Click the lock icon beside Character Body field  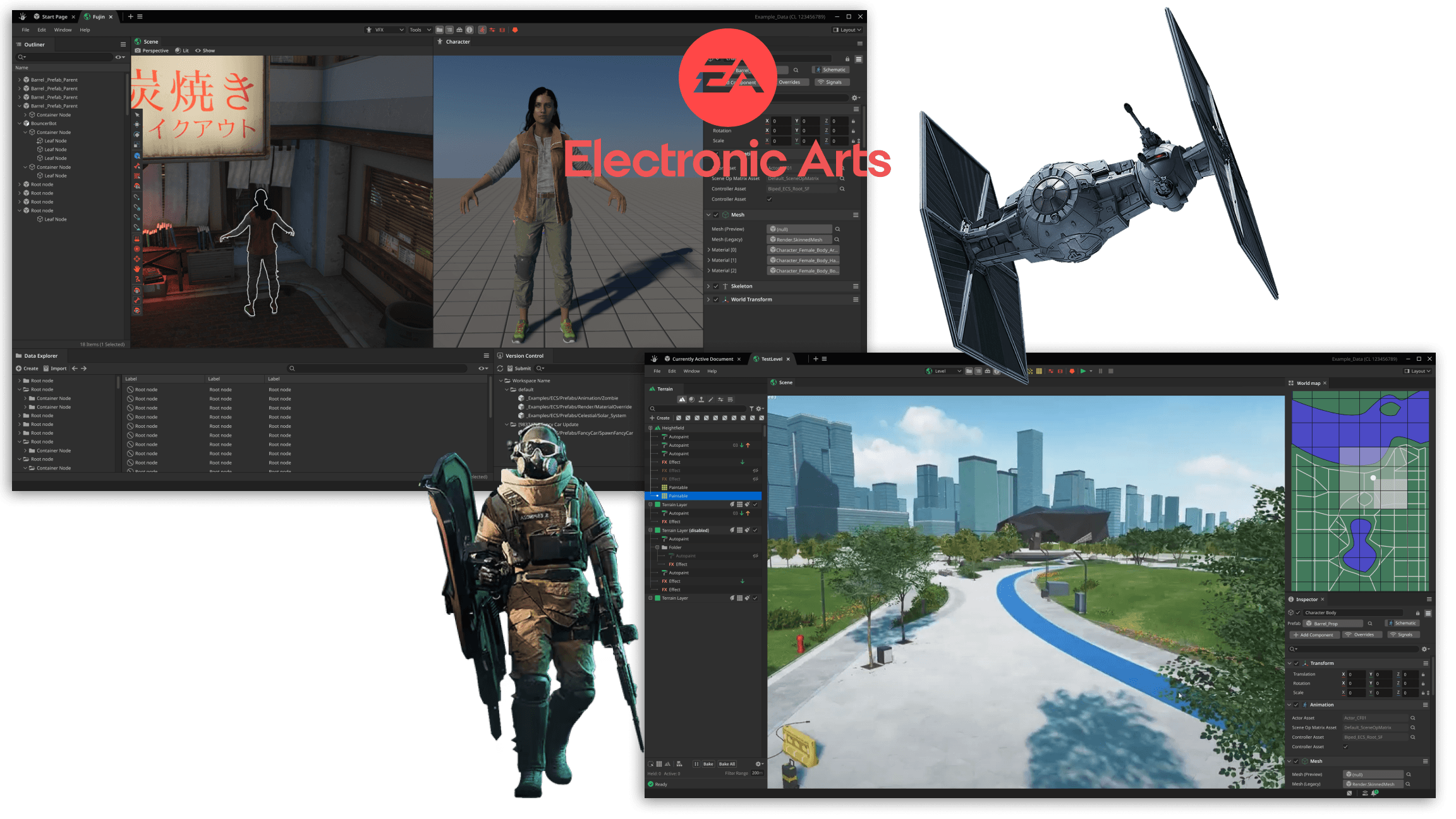click(x=1417, y=613)
